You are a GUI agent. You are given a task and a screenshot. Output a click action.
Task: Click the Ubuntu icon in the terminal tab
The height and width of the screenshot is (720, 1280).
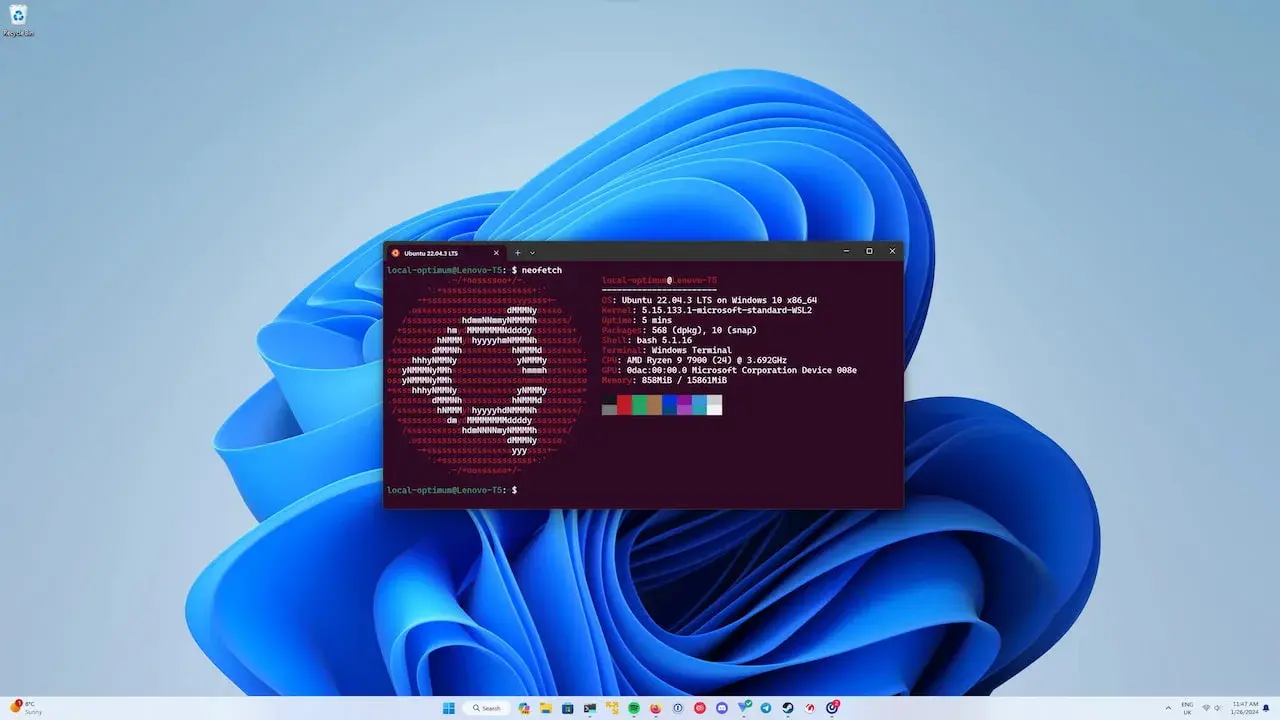(x=395, y=252)
